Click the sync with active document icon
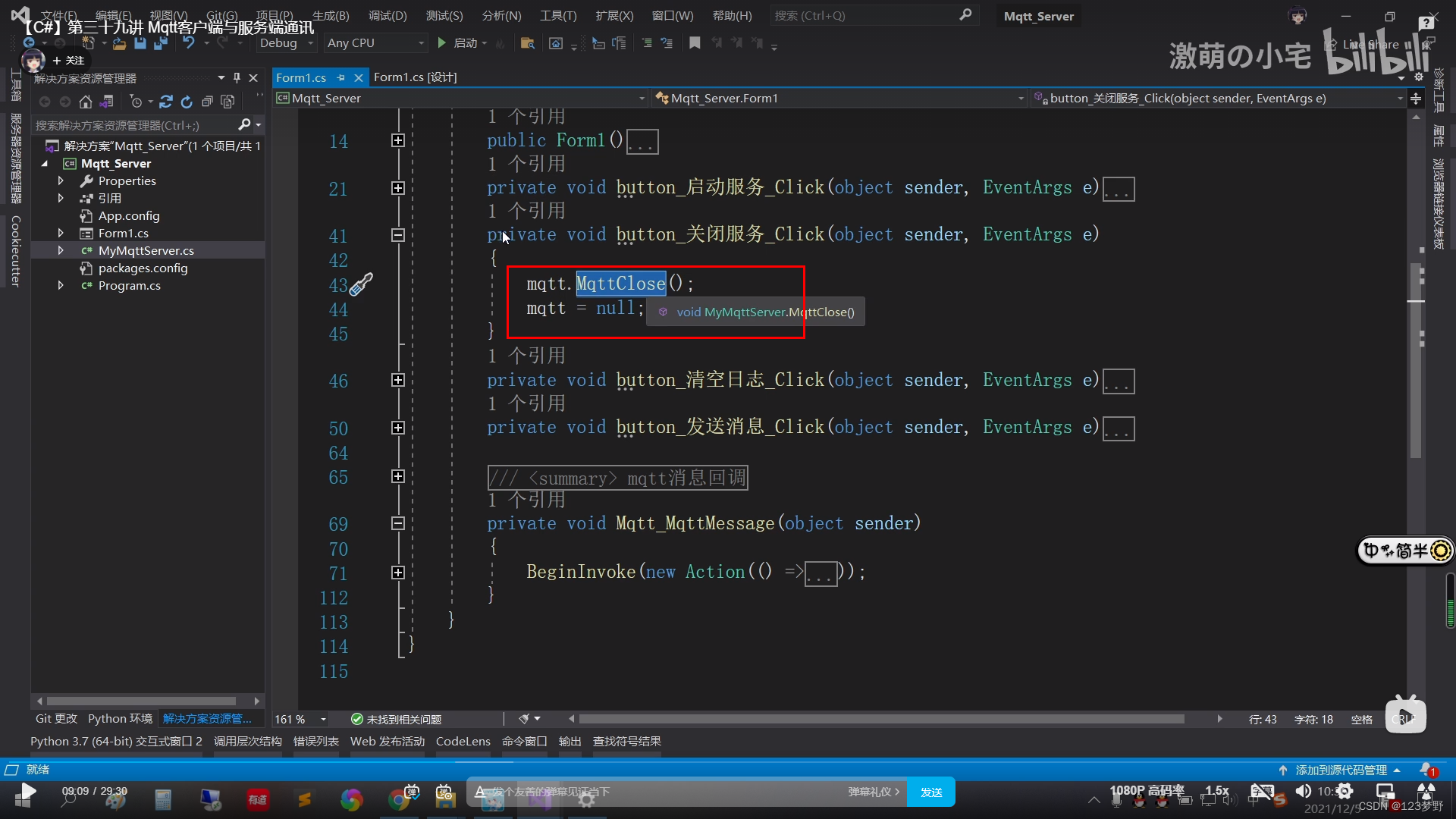 tap(166, 102)
